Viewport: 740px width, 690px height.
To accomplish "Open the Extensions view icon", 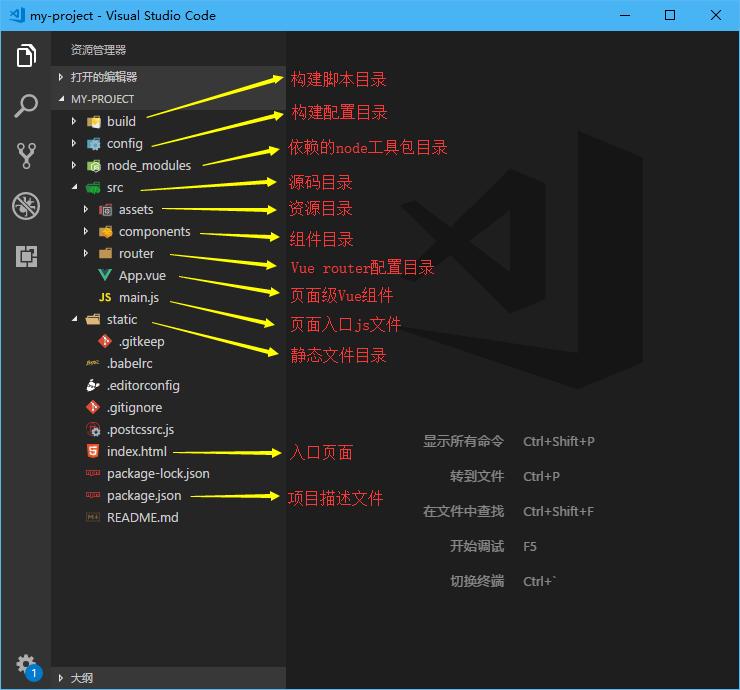I will 26,256.
